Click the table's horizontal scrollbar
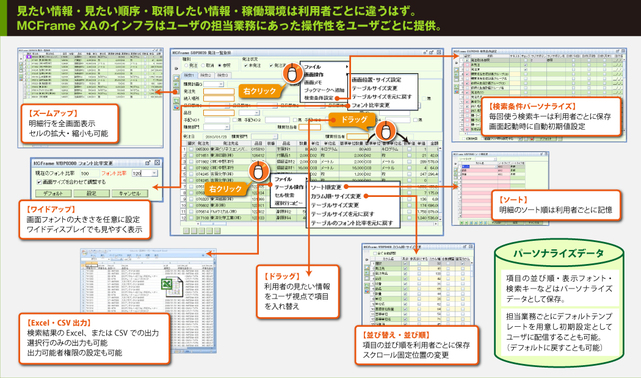This screenshot has height=378, width=641. pos(310,224)
